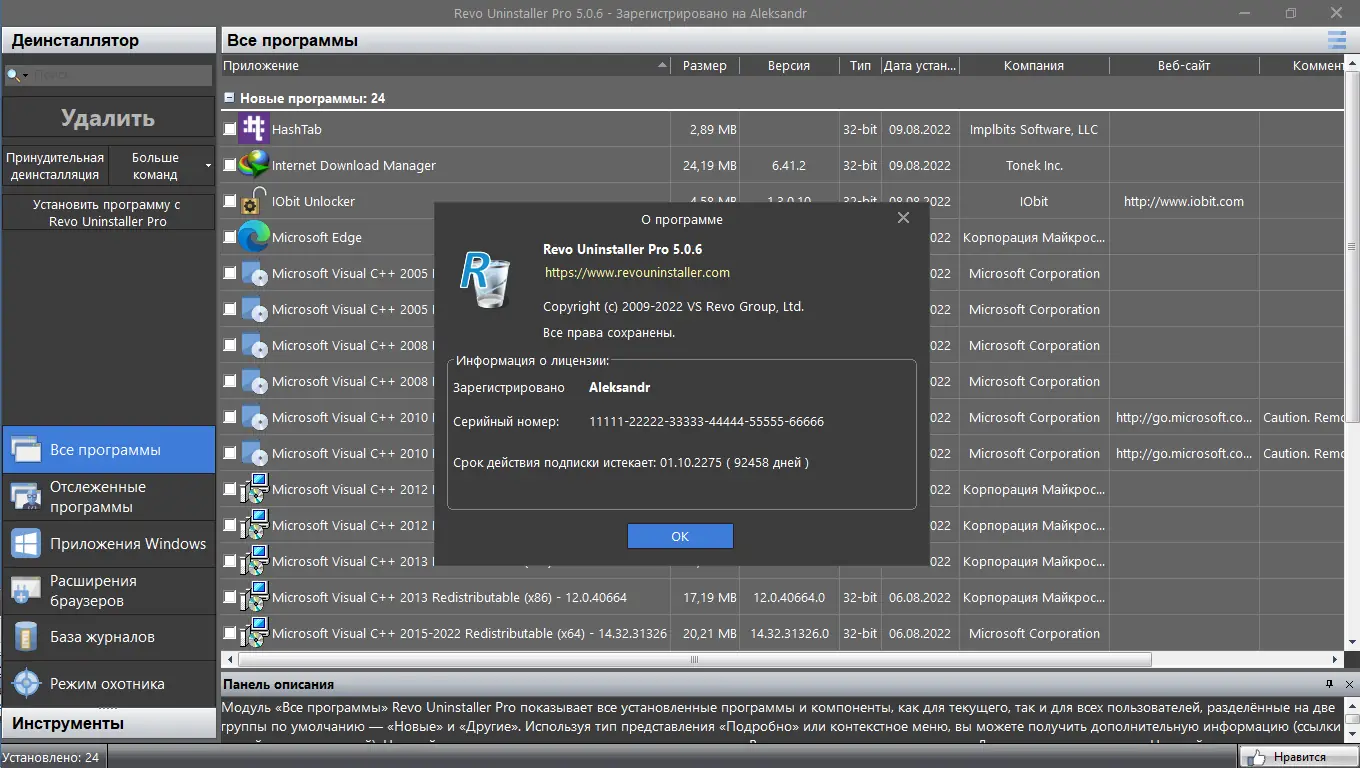
Task: Click the icon of Visual C++ 2013 (x86) 12.0.40664
Action: [x=255, y=597]
